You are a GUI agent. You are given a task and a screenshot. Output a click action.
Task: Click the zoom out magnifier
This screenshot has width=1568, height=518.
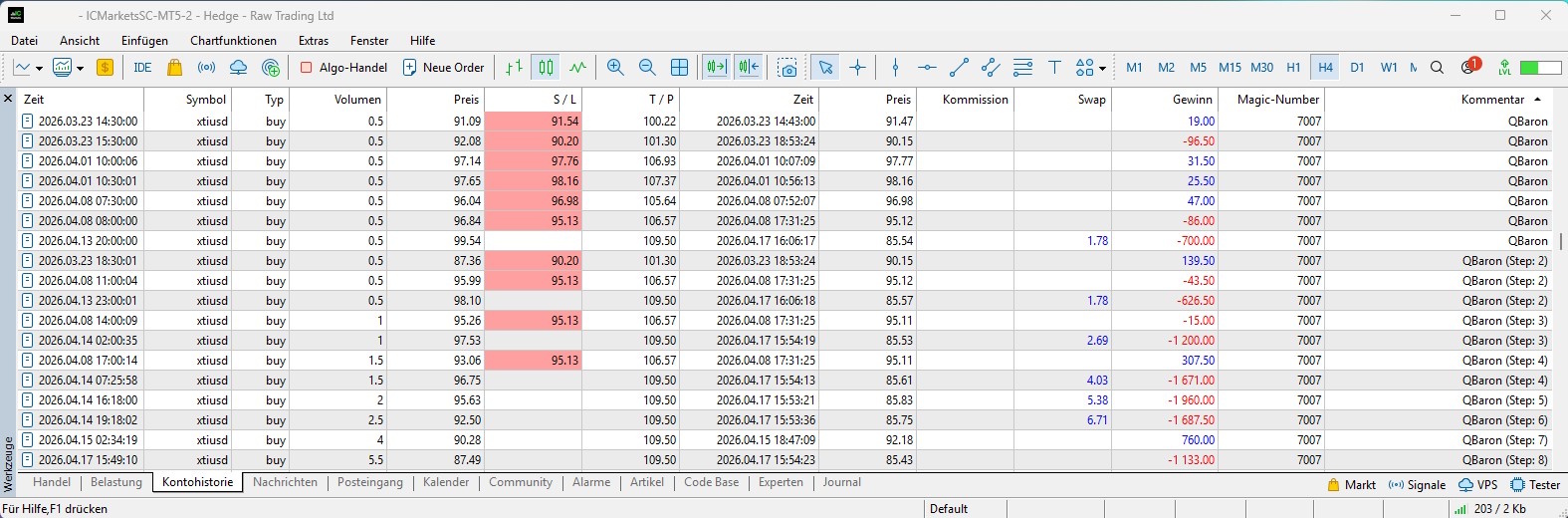click(647, 68)
